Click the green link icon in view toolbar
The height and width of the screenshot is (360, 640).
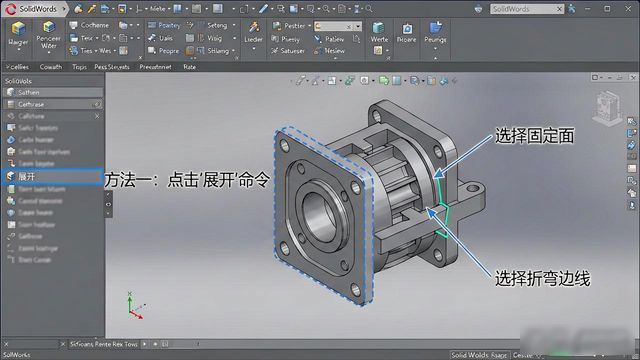click(x=349, y=81)
